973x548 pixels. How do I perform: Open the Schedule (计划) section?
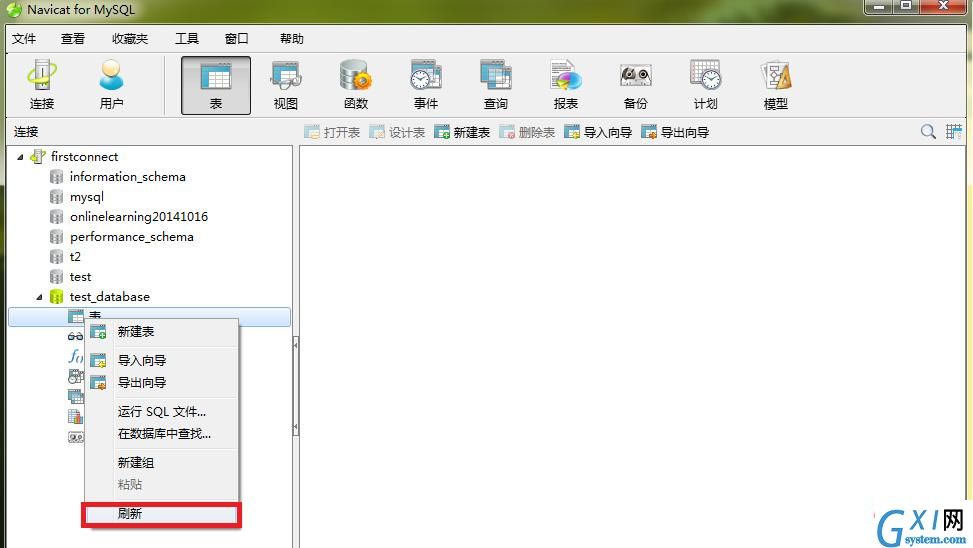tap(706, 86)
